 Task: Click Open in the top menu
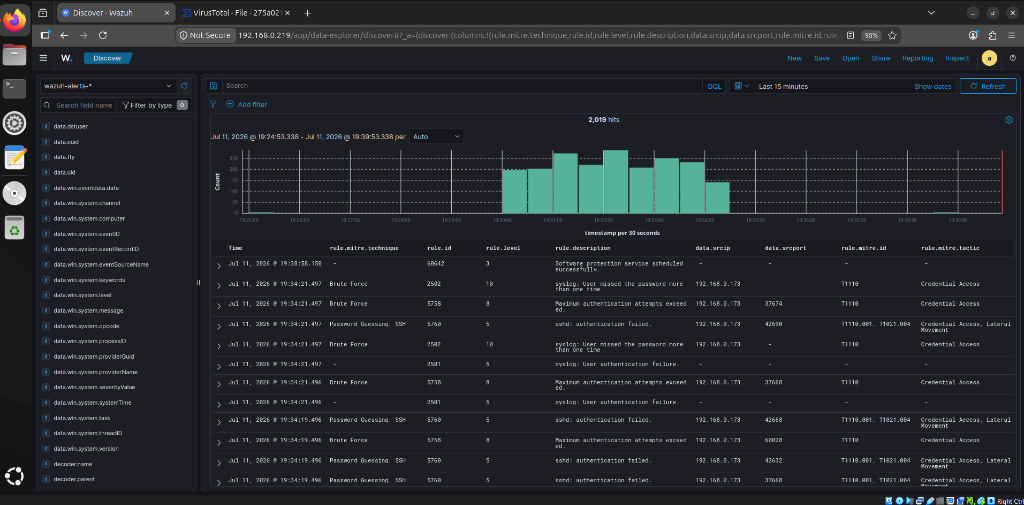850,58
